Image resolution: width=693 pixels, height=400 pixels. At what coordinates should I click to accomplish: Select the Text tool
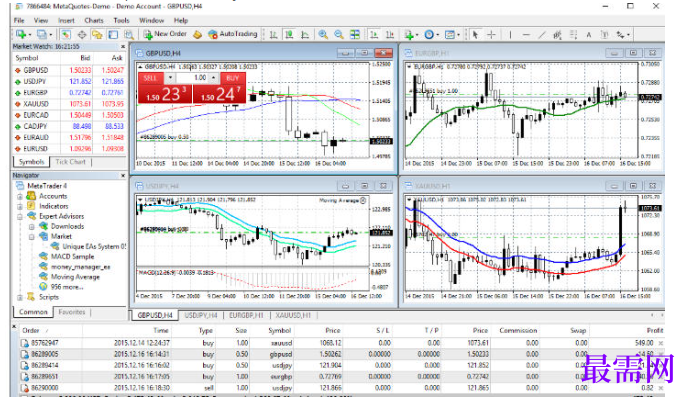tap(589, 34)
